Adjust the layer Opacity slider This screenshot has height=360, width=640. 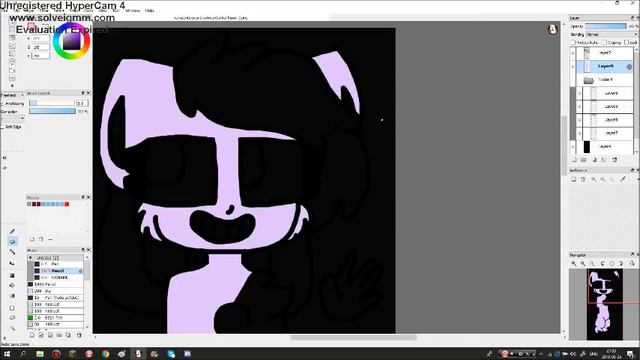606,26
